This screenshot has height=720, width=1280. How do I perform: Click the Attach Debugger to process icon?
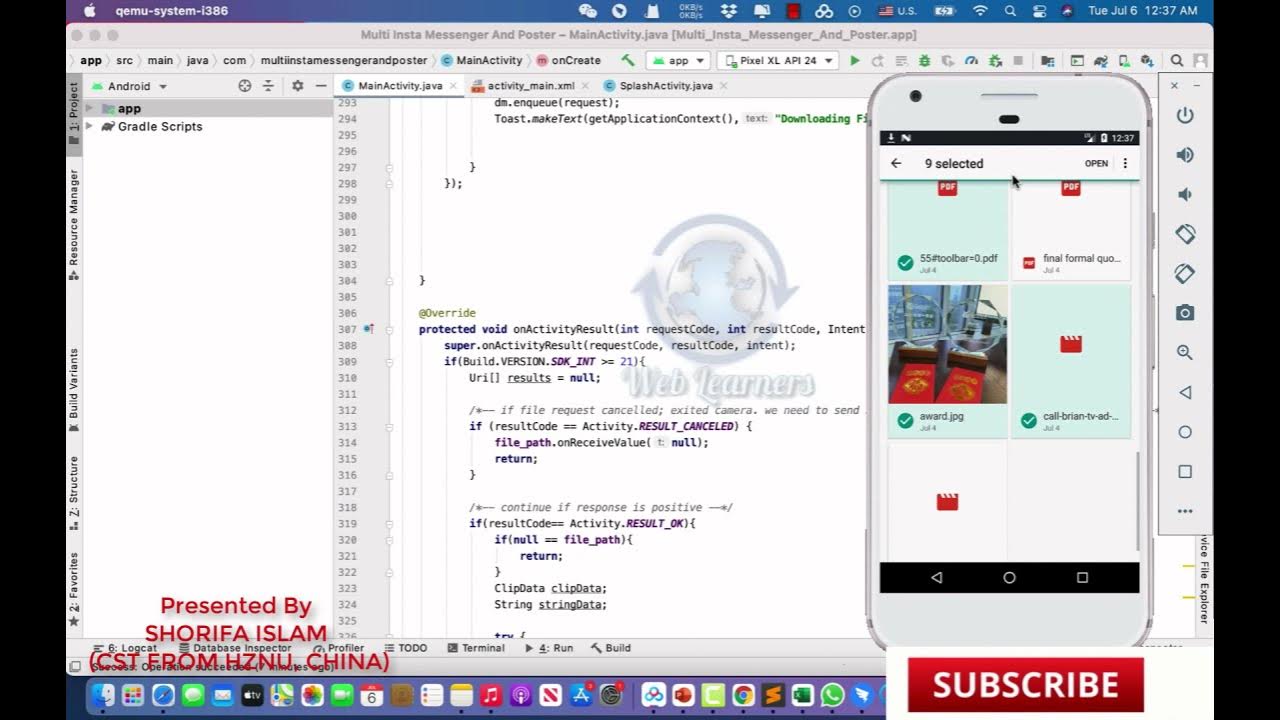(x=995, y=61)
